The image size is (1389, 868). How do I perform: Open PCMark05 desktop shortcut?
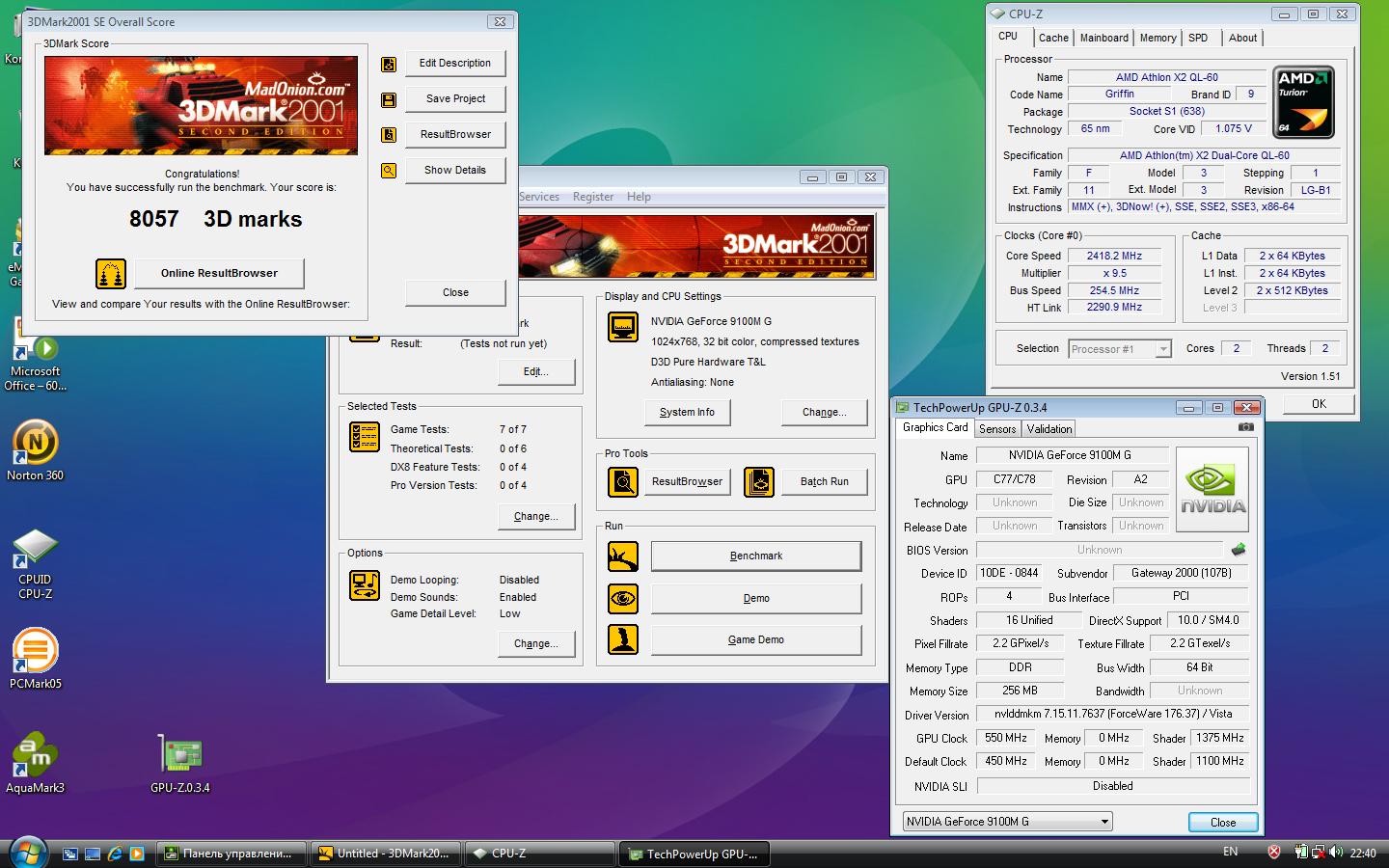point(36,658)
